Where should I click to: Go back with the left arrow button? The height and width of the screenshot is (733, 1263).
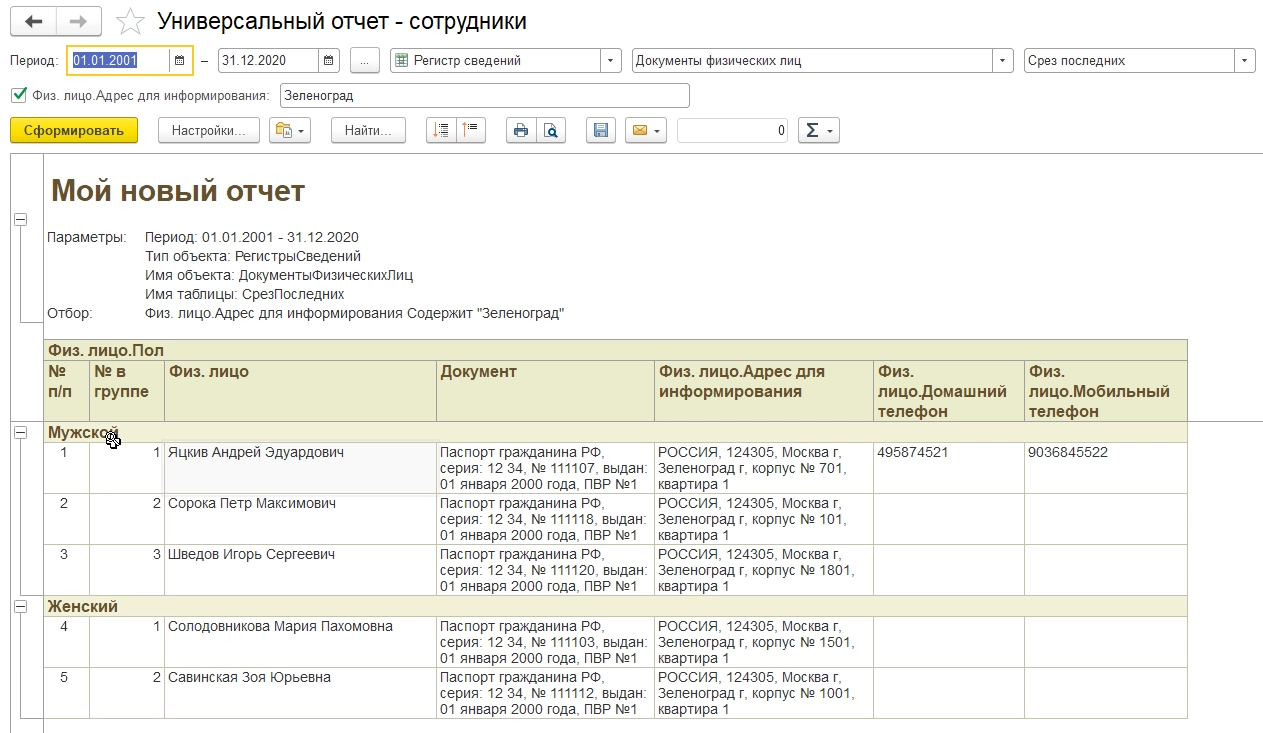point(33,21)
